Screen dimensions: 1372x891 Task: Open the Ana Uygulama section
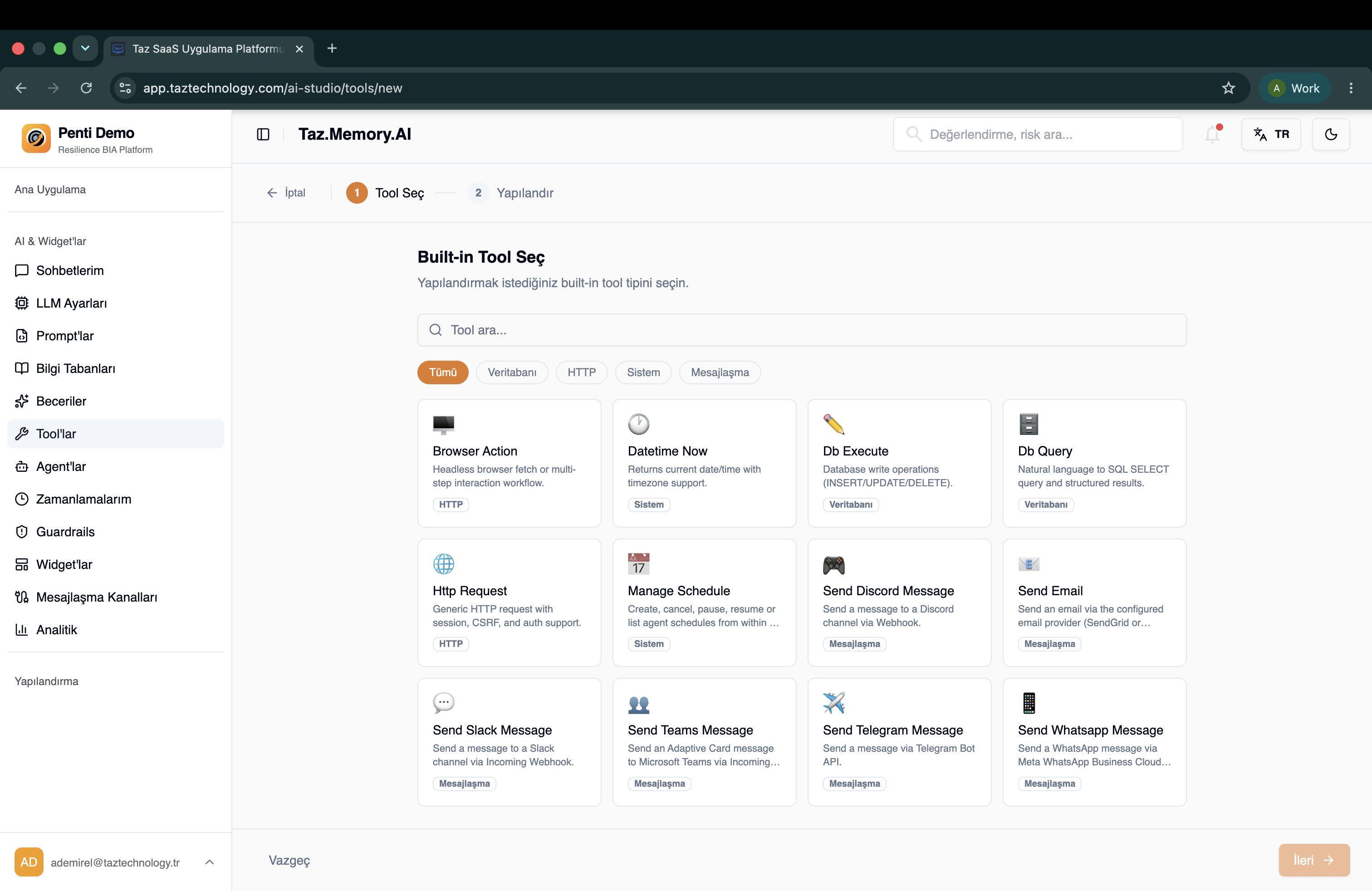click(50, 190)
